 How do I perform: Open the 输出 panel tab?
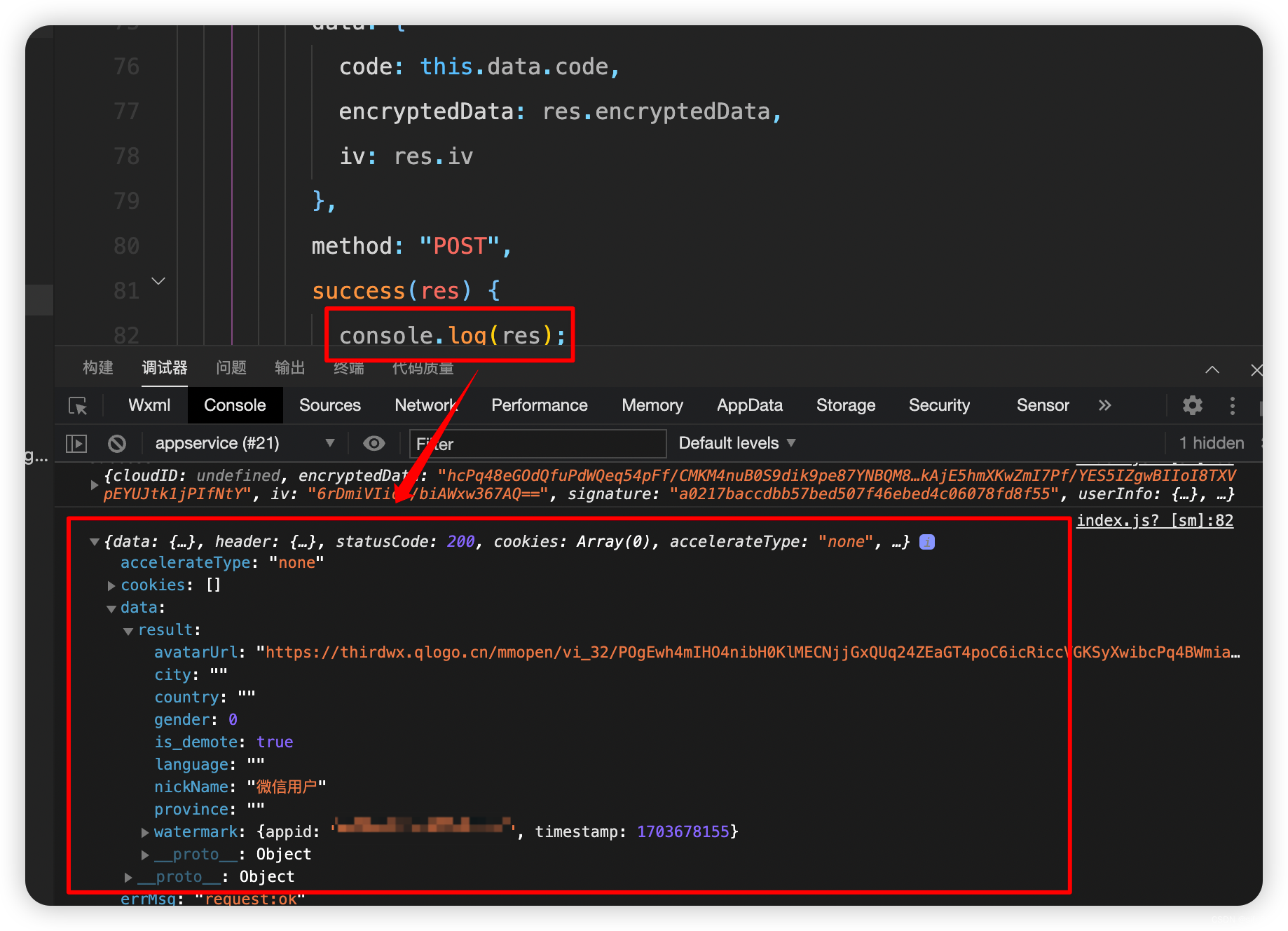290,367
